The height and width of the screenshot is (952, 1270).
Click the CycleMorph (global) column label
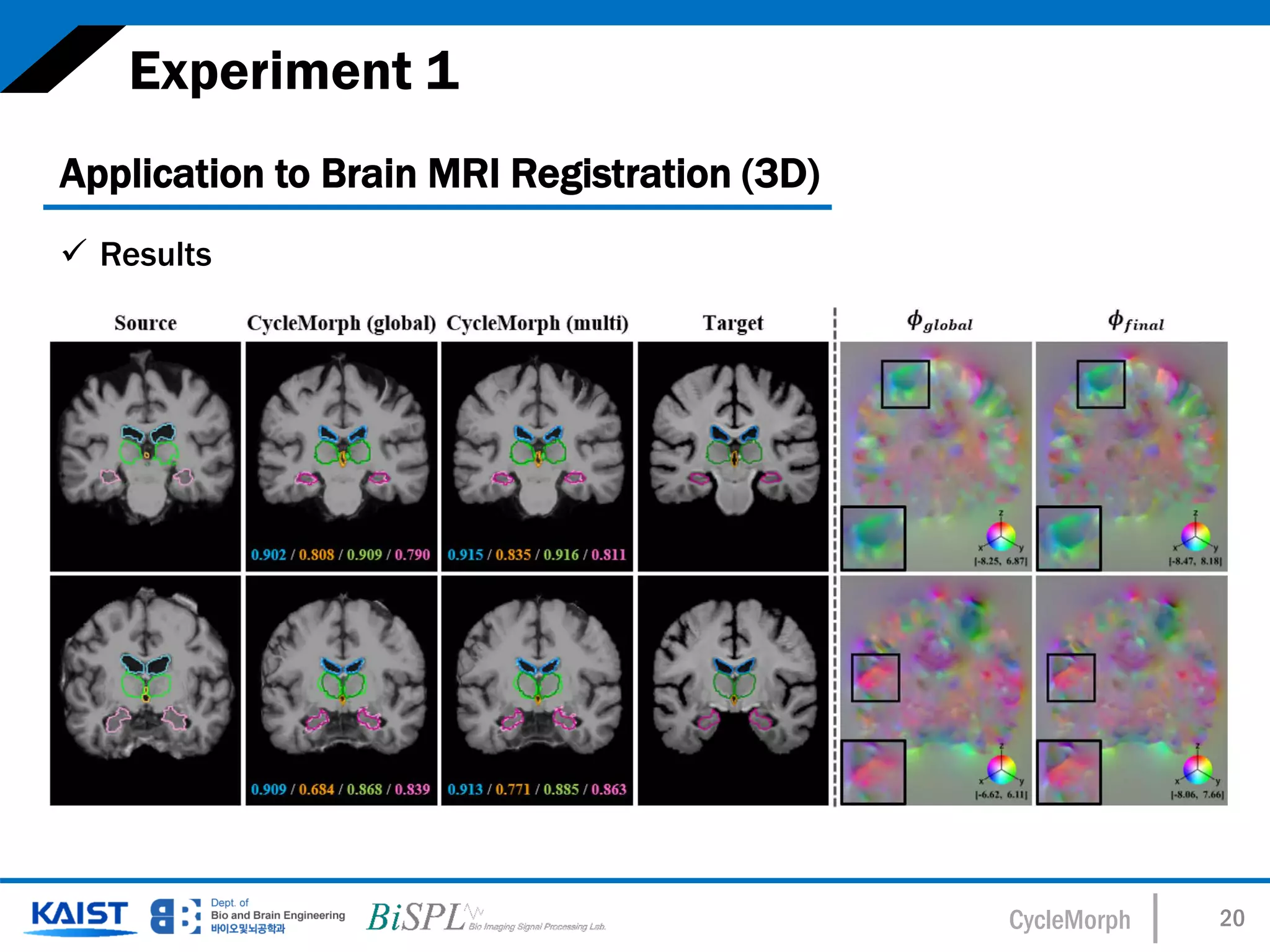coord(341,323)
